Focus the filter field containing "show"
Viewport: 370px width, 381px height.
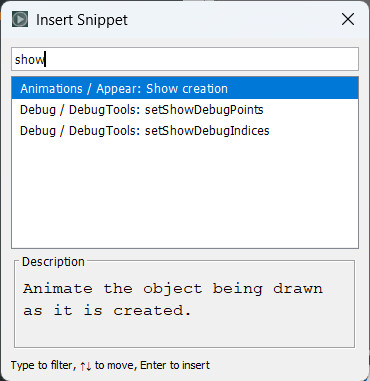[x=185, y=59]
